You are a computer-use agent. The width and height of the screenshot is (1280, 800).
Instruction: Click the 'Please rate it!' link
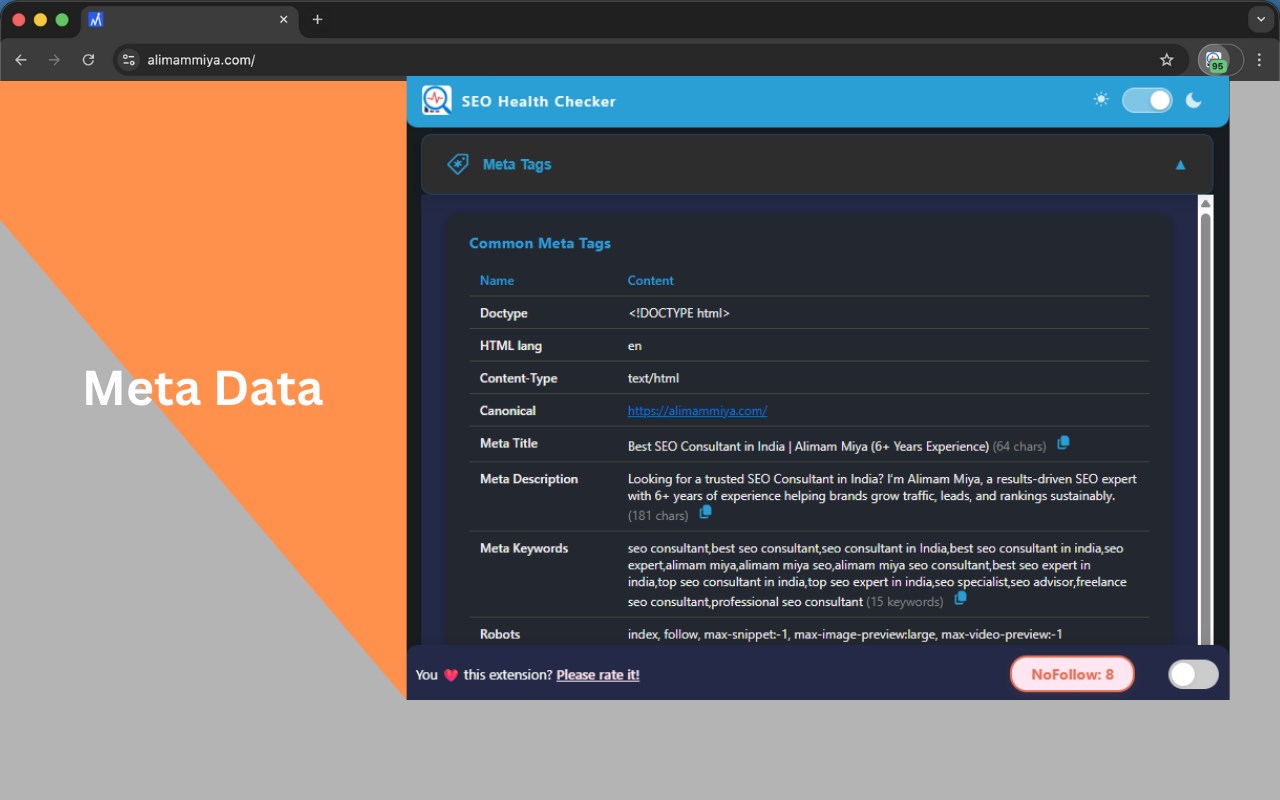coord(598,675)
